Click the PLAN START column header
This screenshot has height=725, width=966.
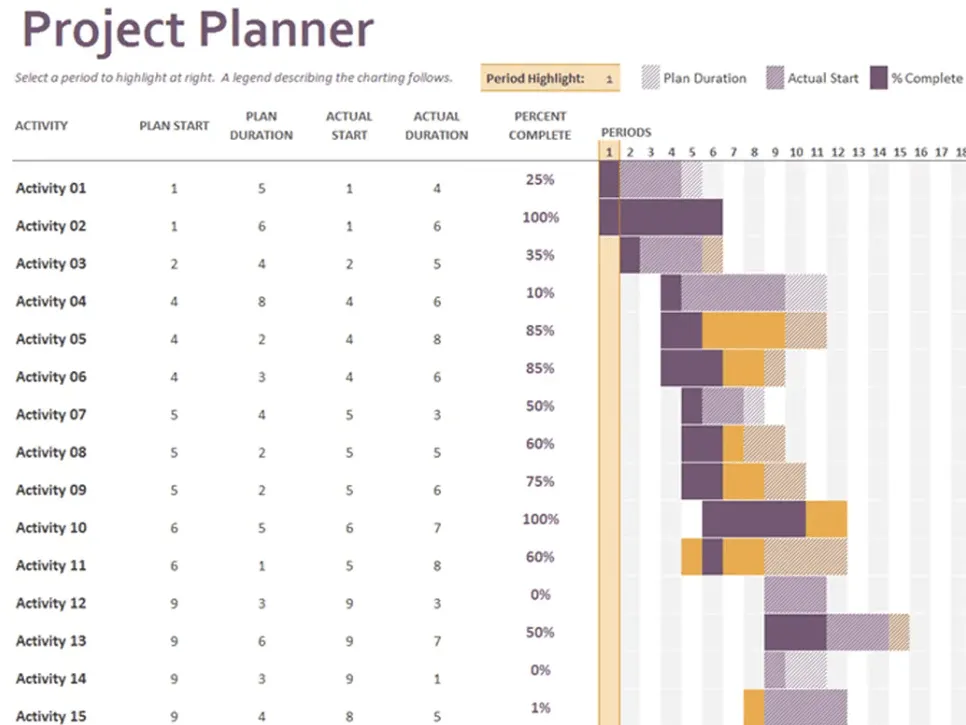click(174, 126)
